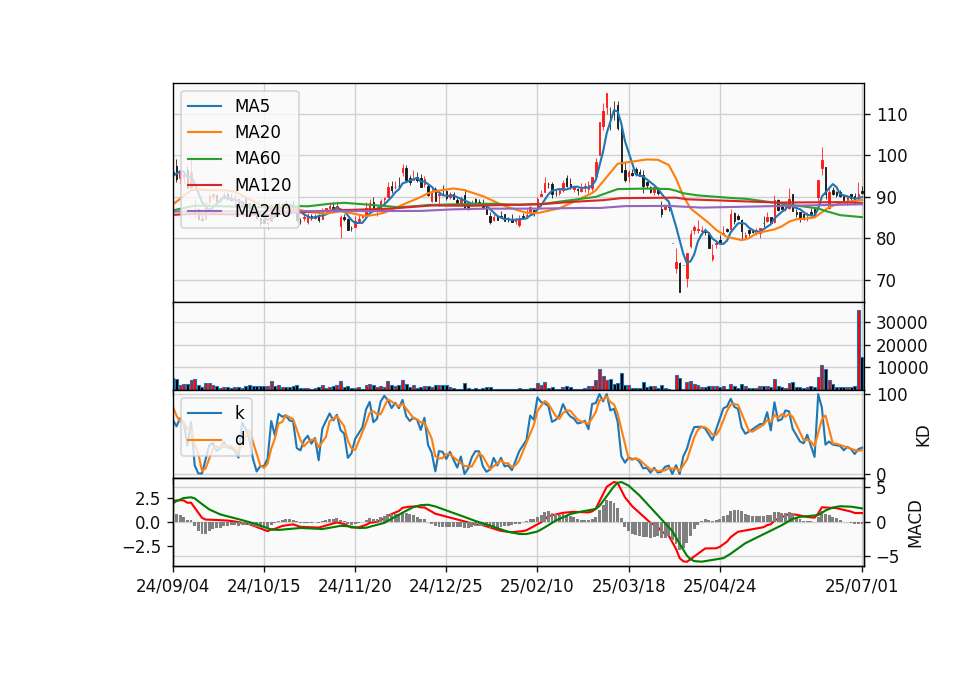Click the MA240 legend label
The height and width of the screenshot is (690, 960).
click(x=263, y=211)
